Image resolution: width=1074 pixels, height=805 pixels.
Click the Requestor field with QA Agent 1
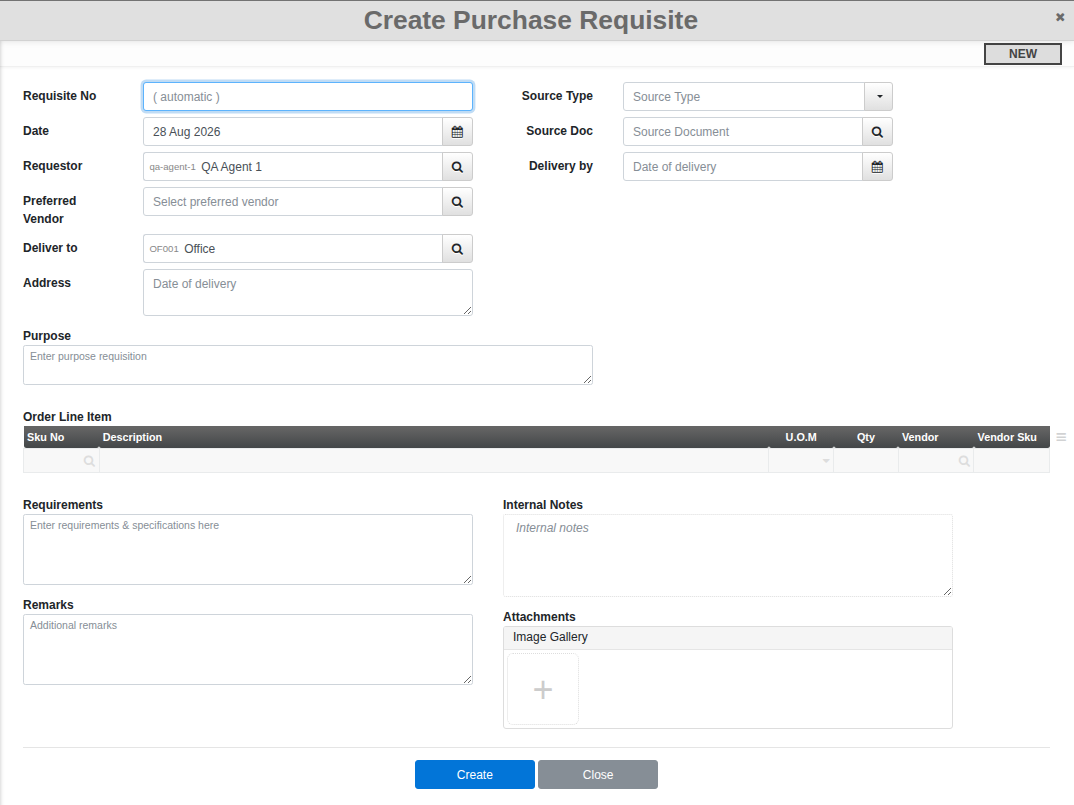pos(292,166)
